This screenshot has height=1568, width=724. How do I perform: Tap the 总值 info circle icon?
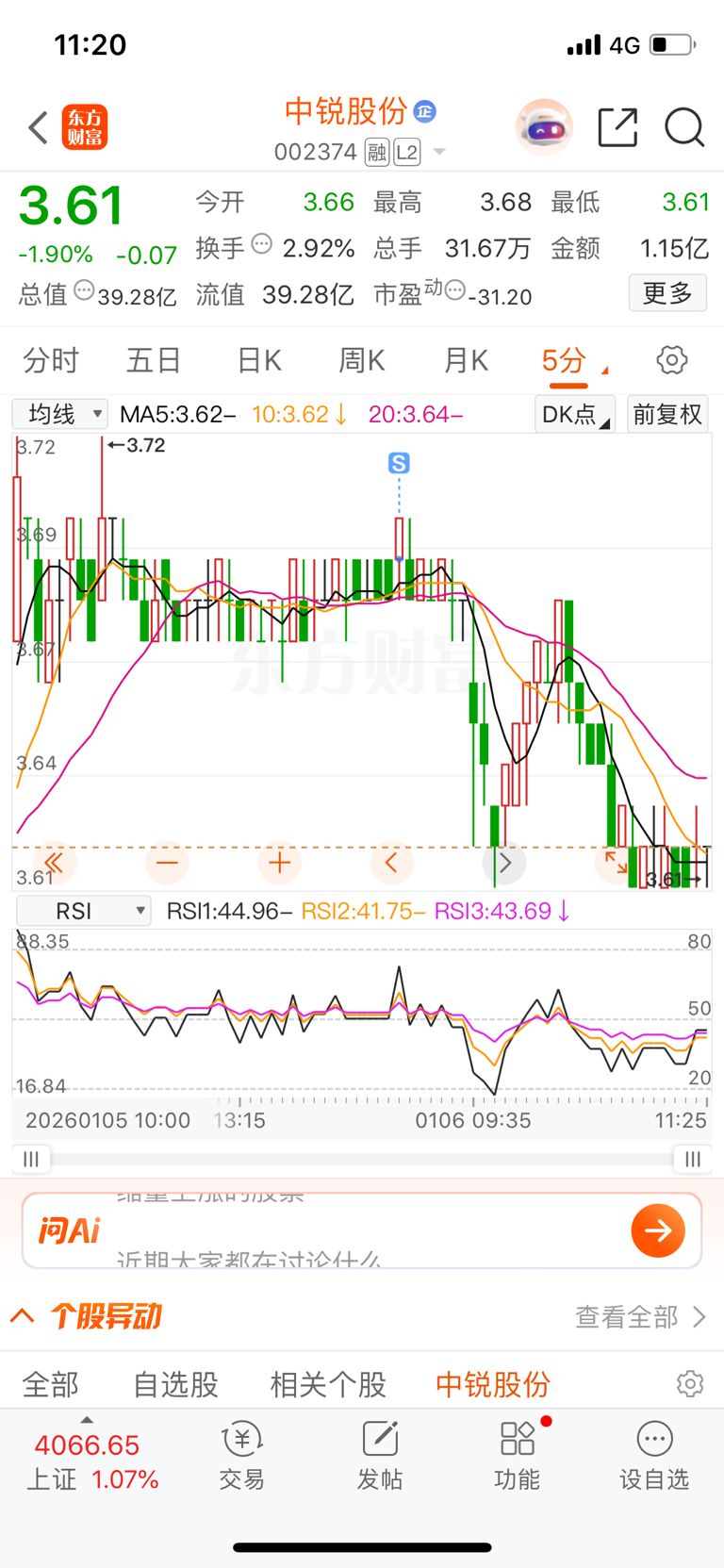84,291
